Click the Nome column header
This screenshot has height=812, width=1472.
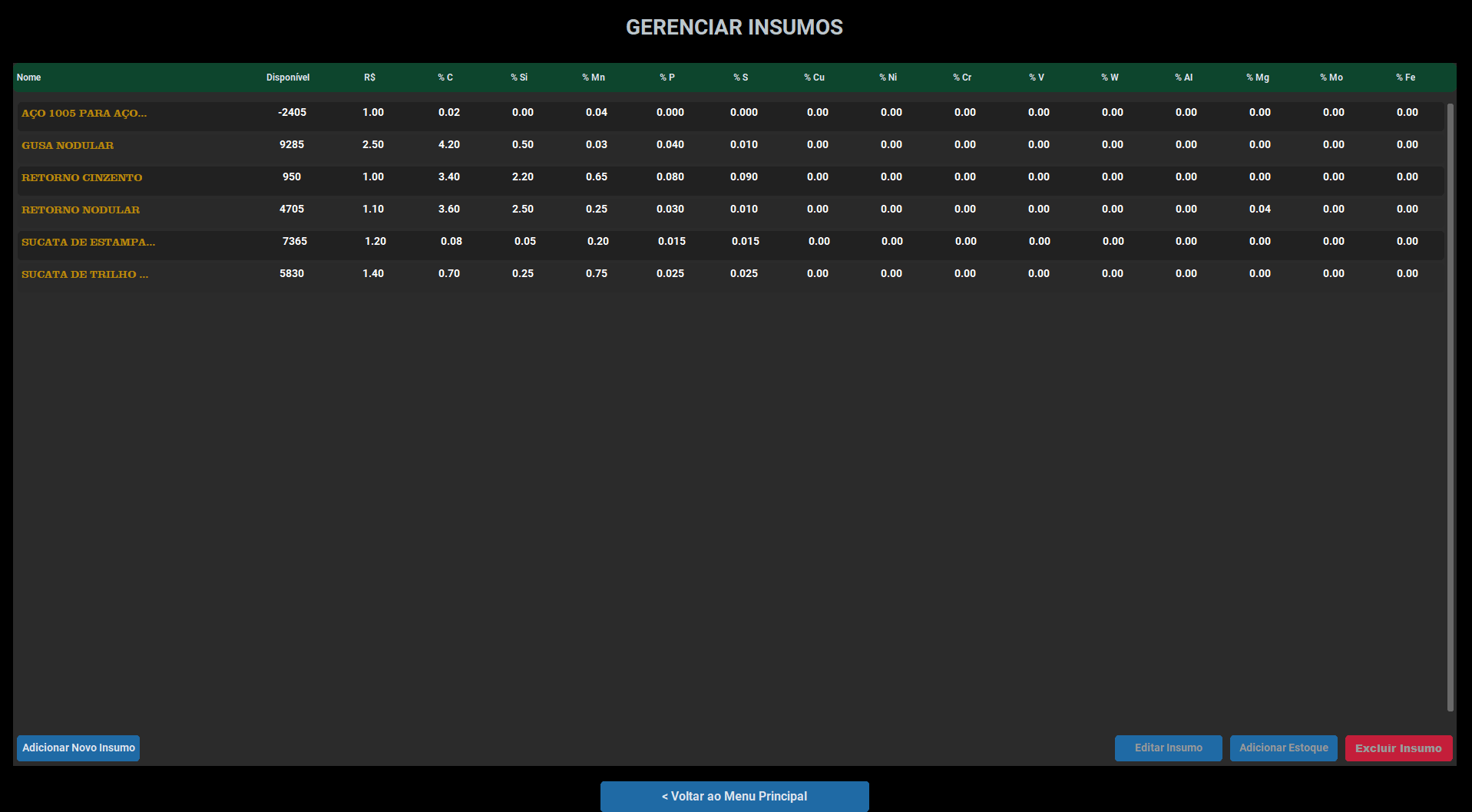point(29,78)
